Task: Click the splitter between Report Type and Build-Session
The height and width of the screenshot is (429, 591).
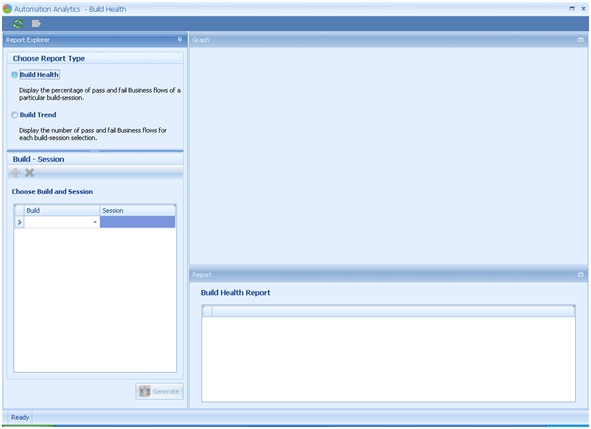Action: 95,151
